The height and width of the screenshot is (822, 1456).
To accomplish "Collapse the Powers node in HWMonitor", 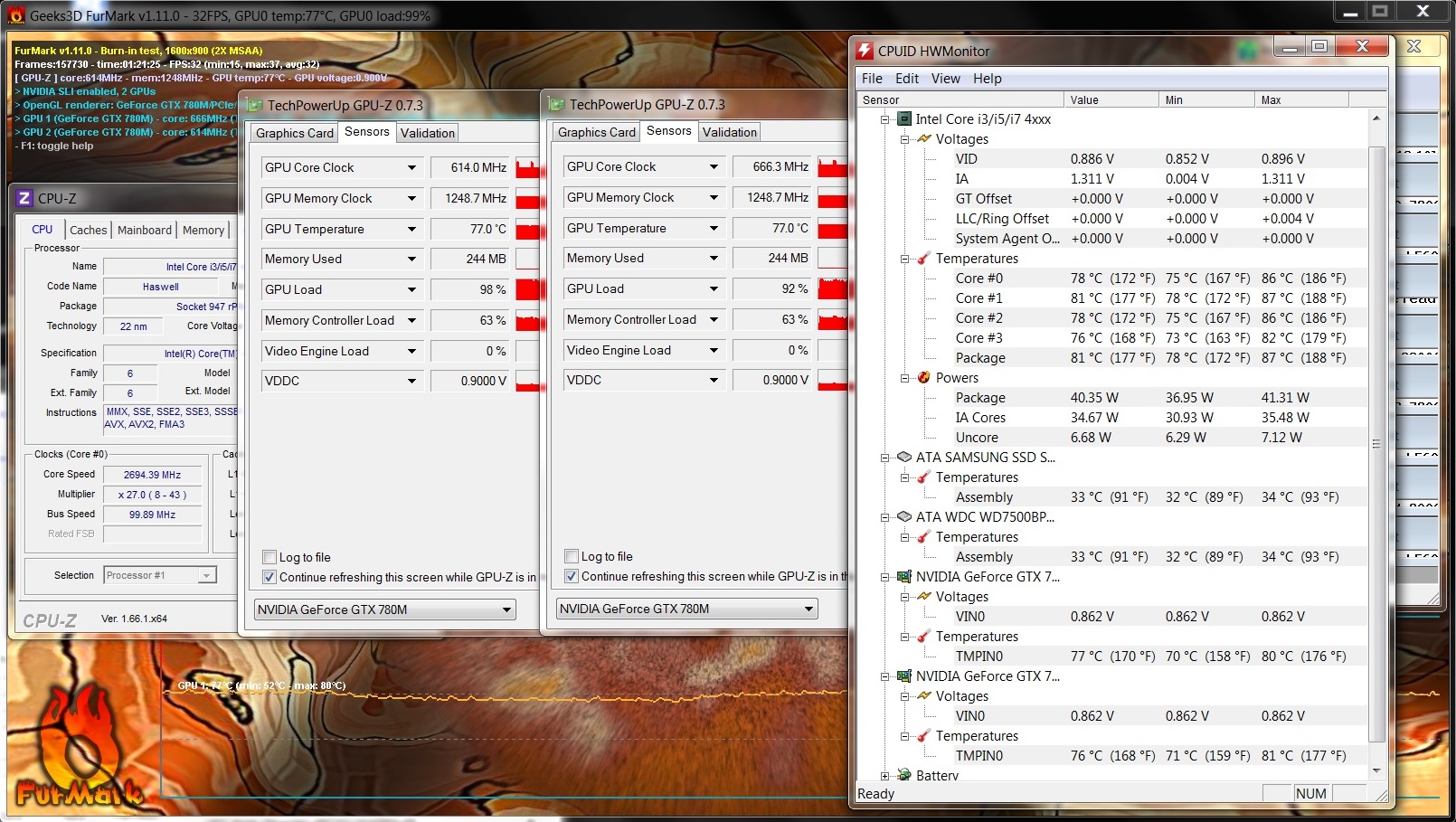I will click(x=904, y=378).
